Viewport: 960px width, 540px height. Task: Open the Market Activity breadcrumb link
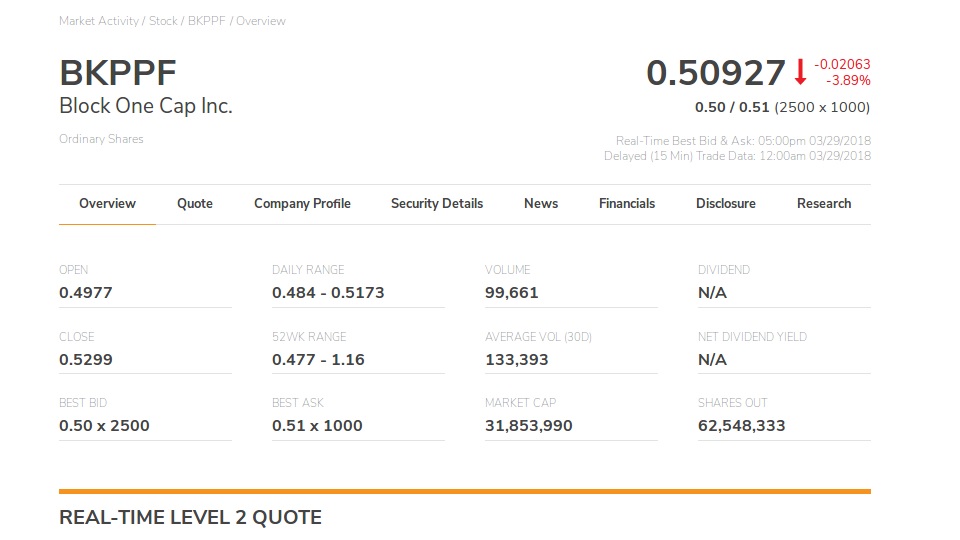[x=100, y=21]
